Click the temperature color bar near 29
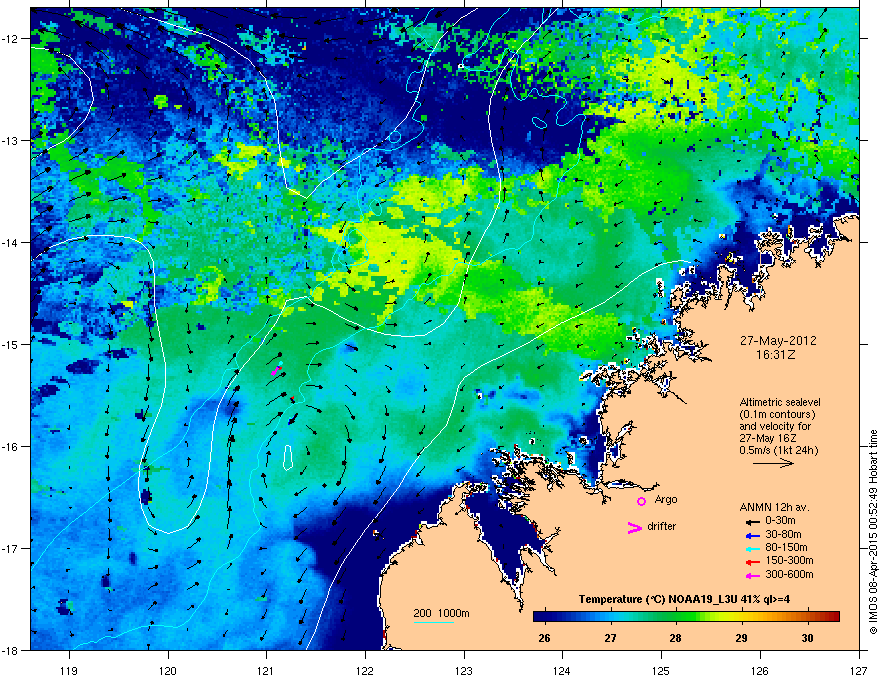 point(742,617)
